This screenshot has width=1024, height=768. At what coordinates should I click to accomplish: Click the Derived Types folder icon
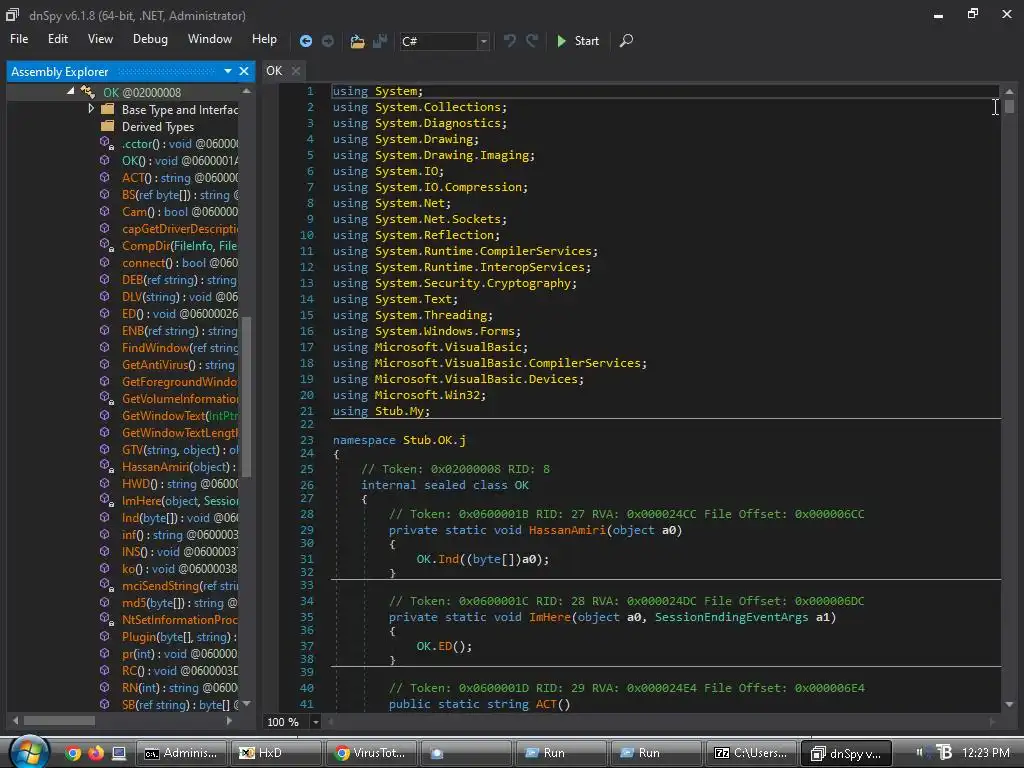(107, 127)
